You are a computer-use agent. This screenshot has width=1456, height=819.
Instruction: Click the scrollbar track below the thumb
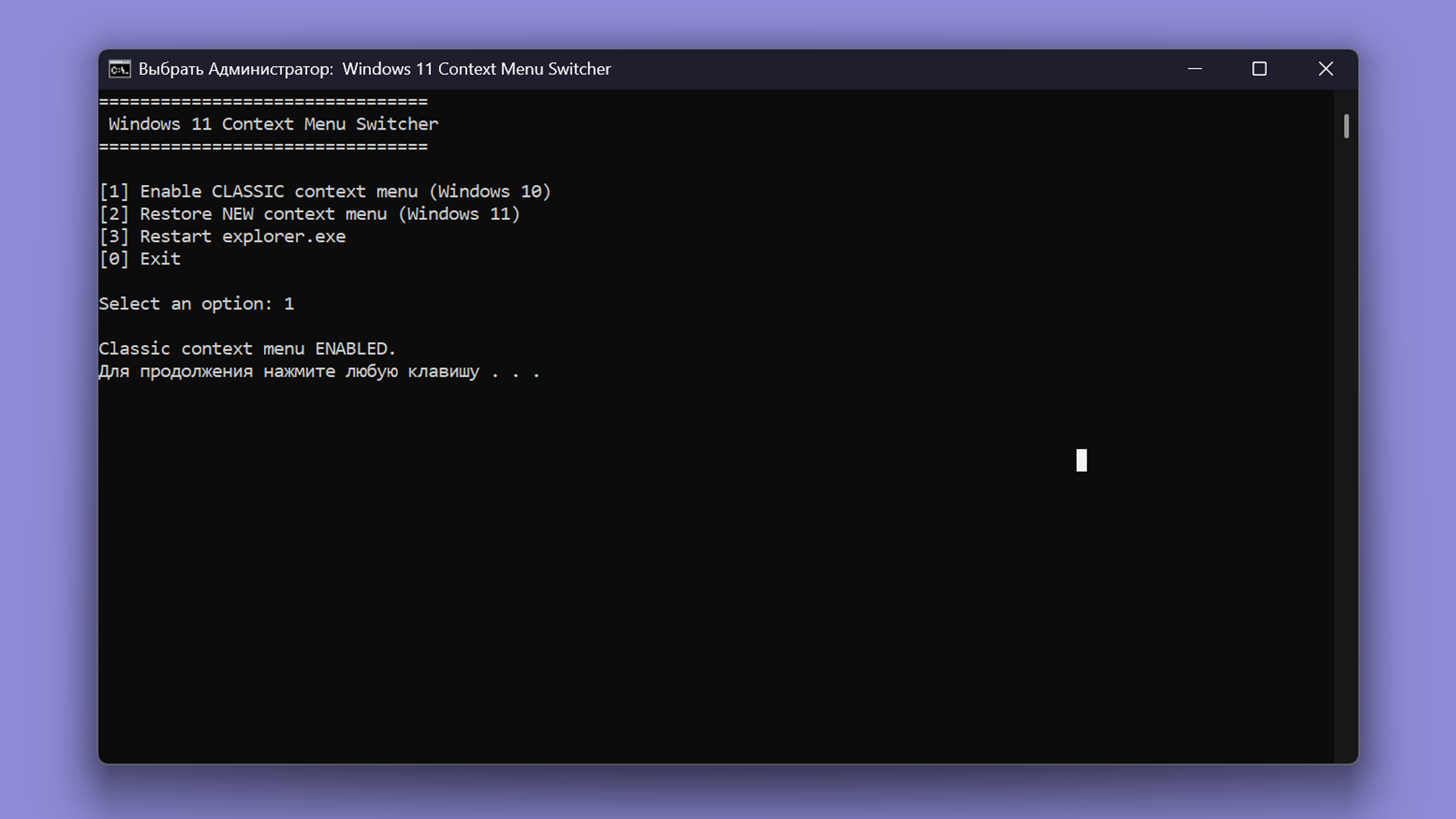click(x=1346, y=455)
